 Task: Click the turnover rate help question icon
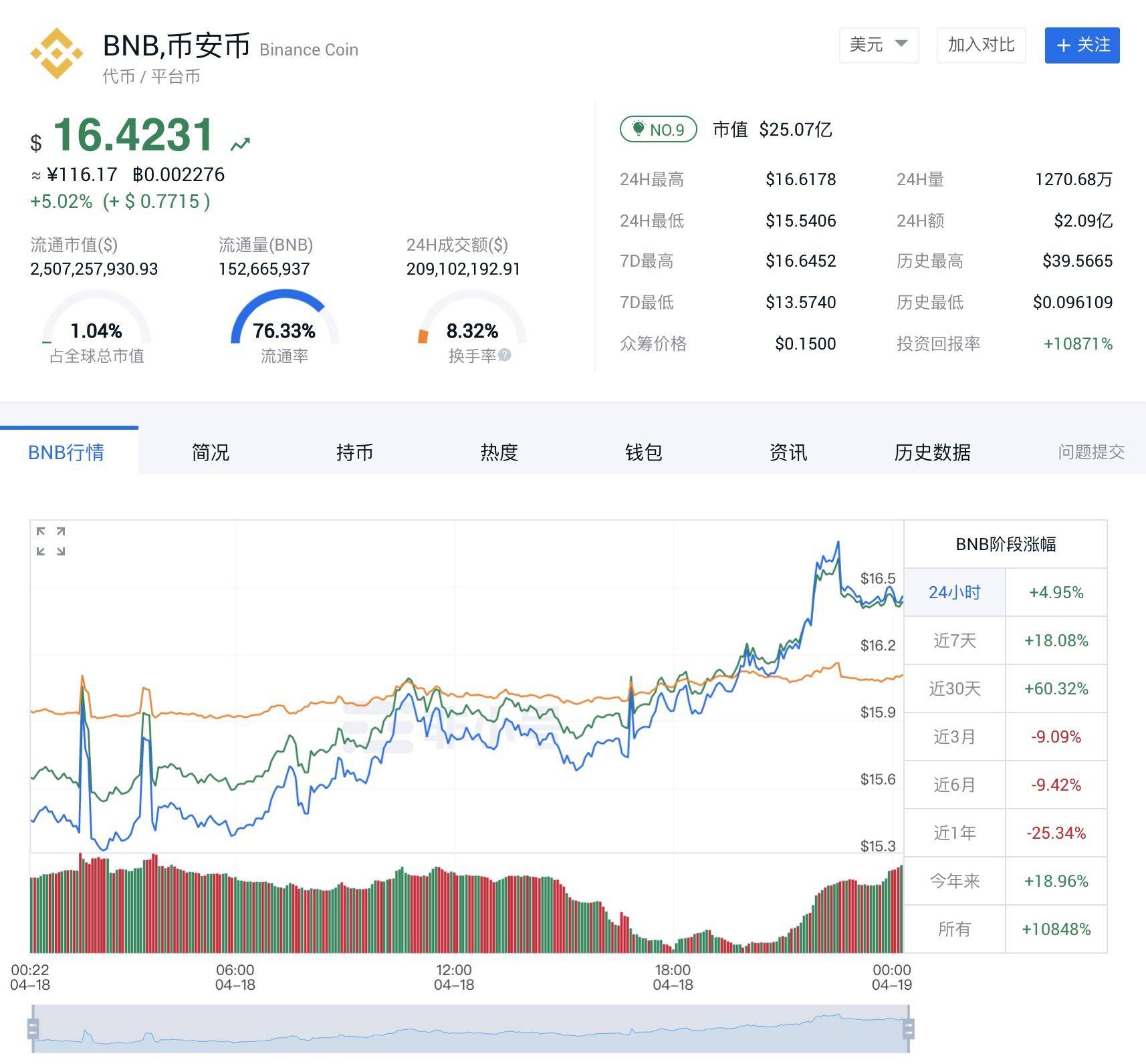click(x=505, y=355)
